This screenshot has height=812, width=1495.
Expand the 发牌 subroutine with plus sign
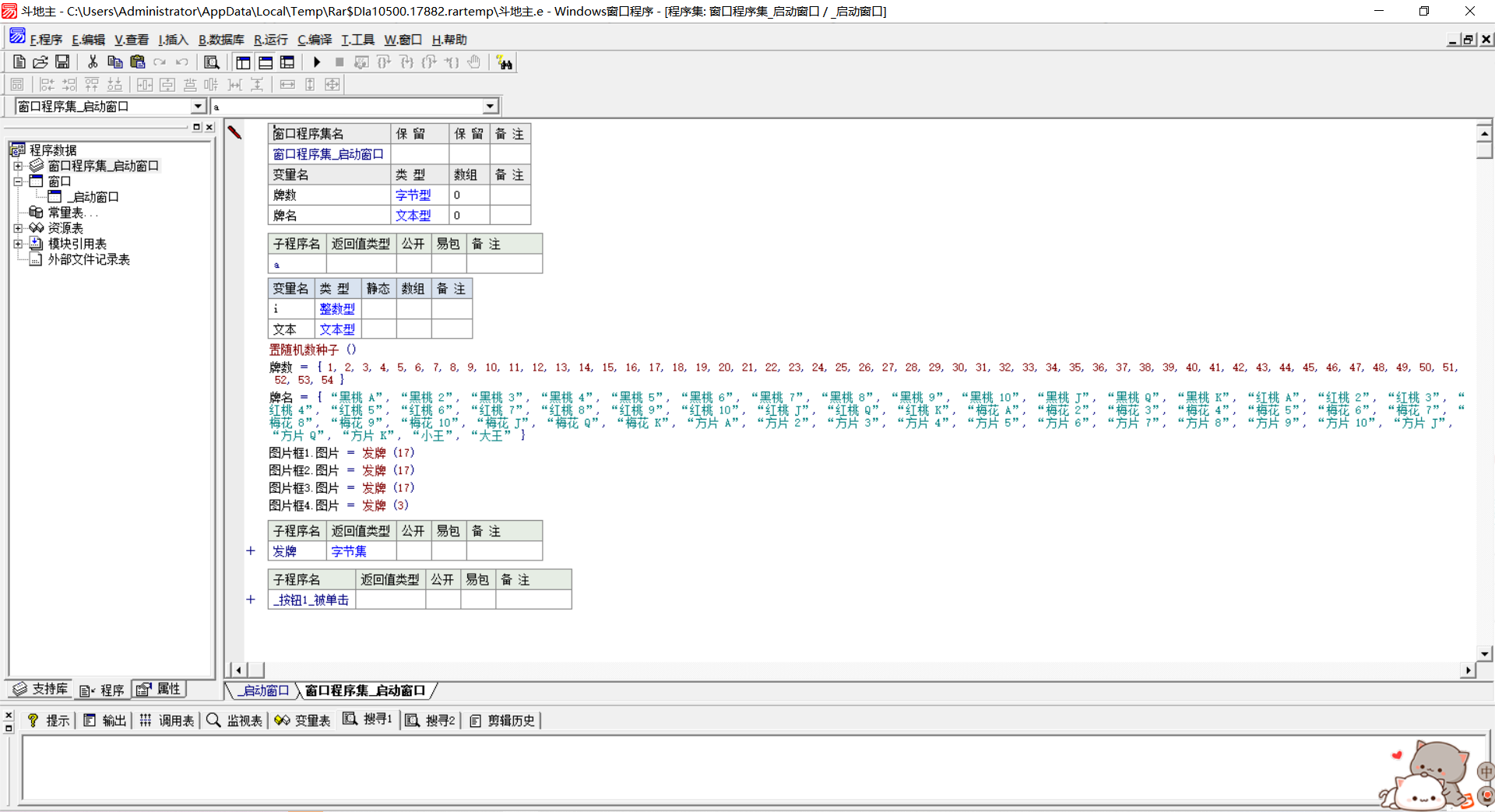(x=251, y=551)
